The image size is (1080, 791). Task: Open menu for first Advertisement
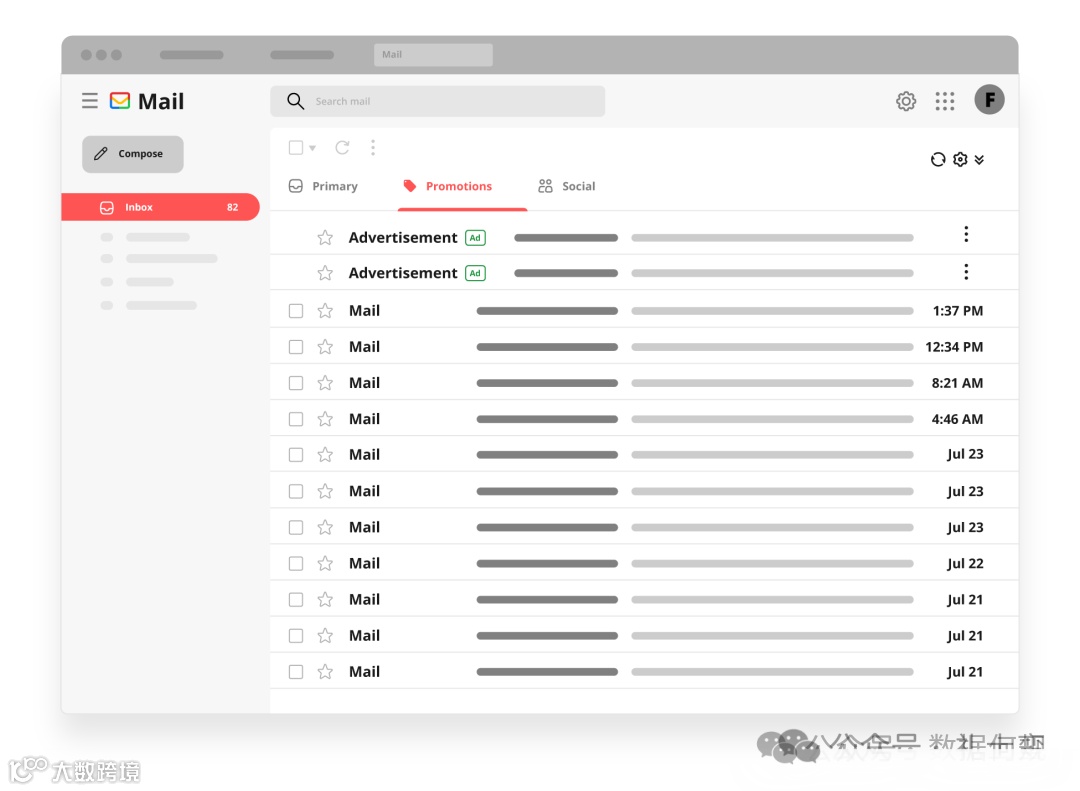tap(966, 234)
